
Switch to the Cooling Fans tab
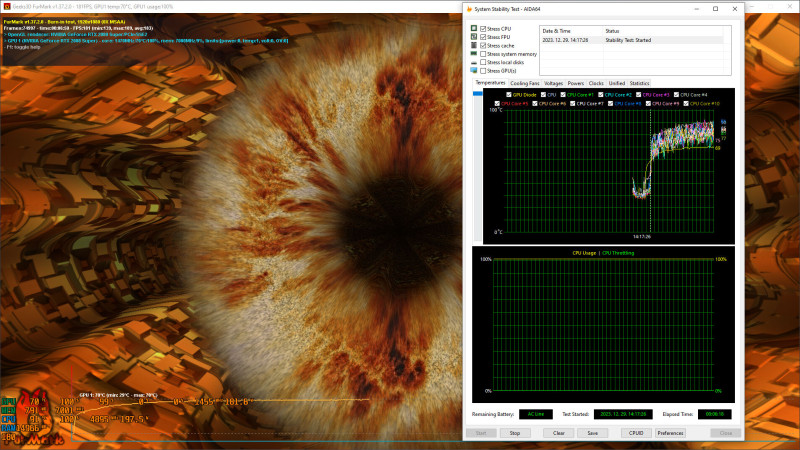click(x=524, y=83)
